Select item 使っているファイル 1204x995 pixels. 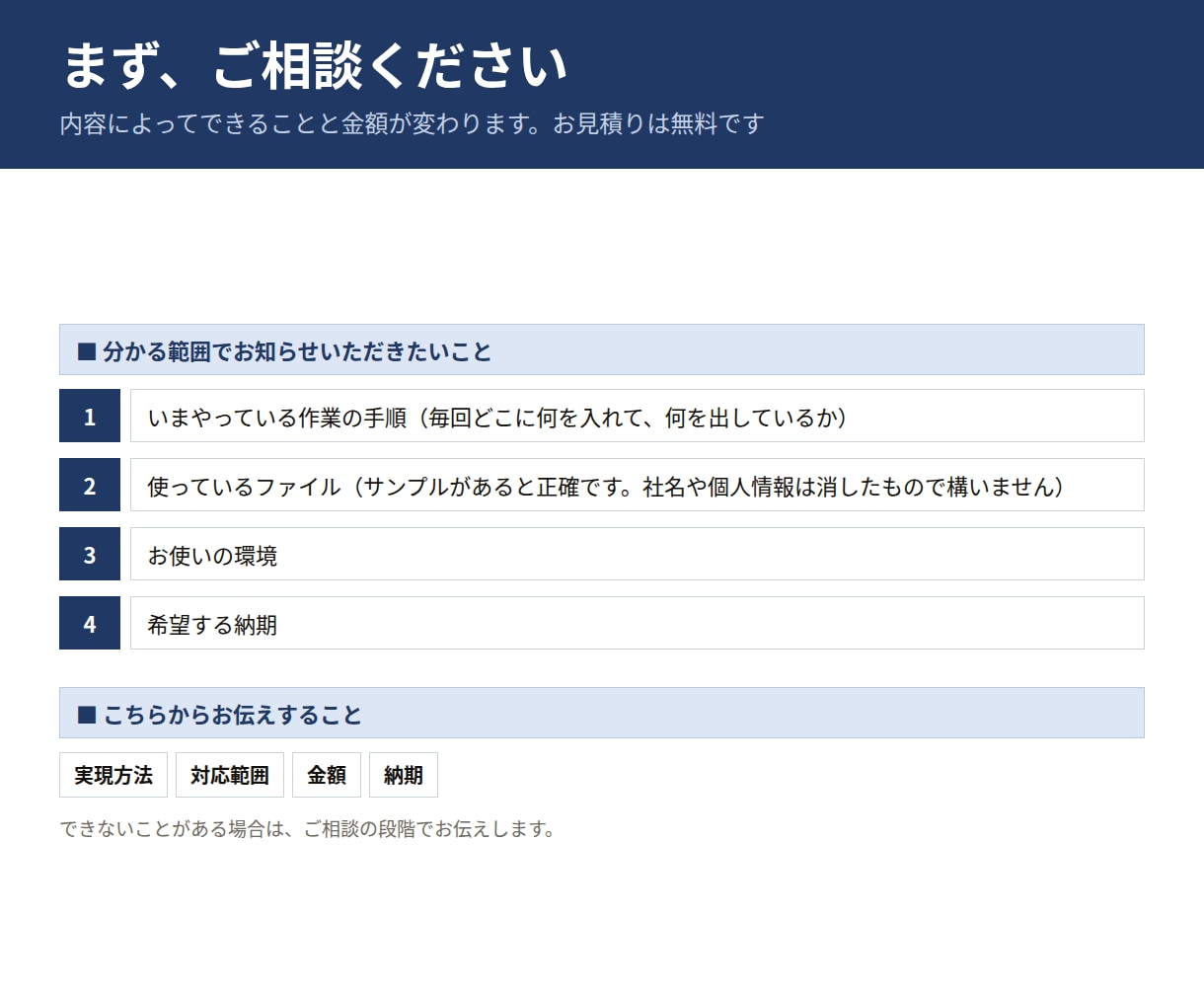click(638, 485)
